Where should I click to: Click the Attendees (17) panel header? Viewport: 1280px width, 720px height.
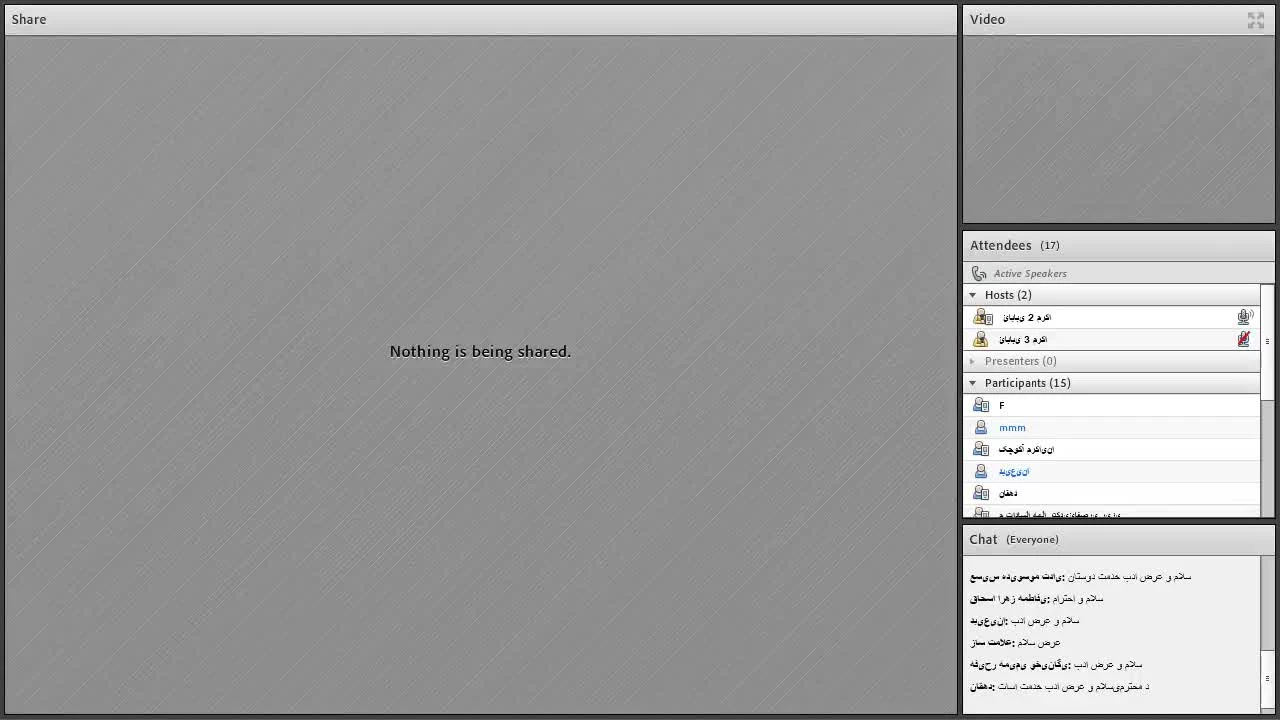pos(1014,245)
